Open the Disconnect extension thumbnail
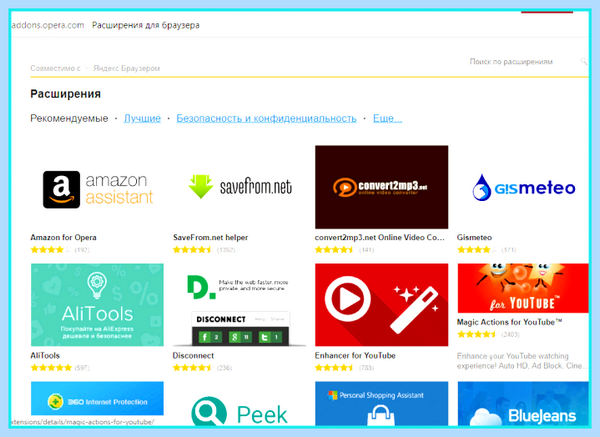This screenshot has width=600, height=437. point(239,305)
